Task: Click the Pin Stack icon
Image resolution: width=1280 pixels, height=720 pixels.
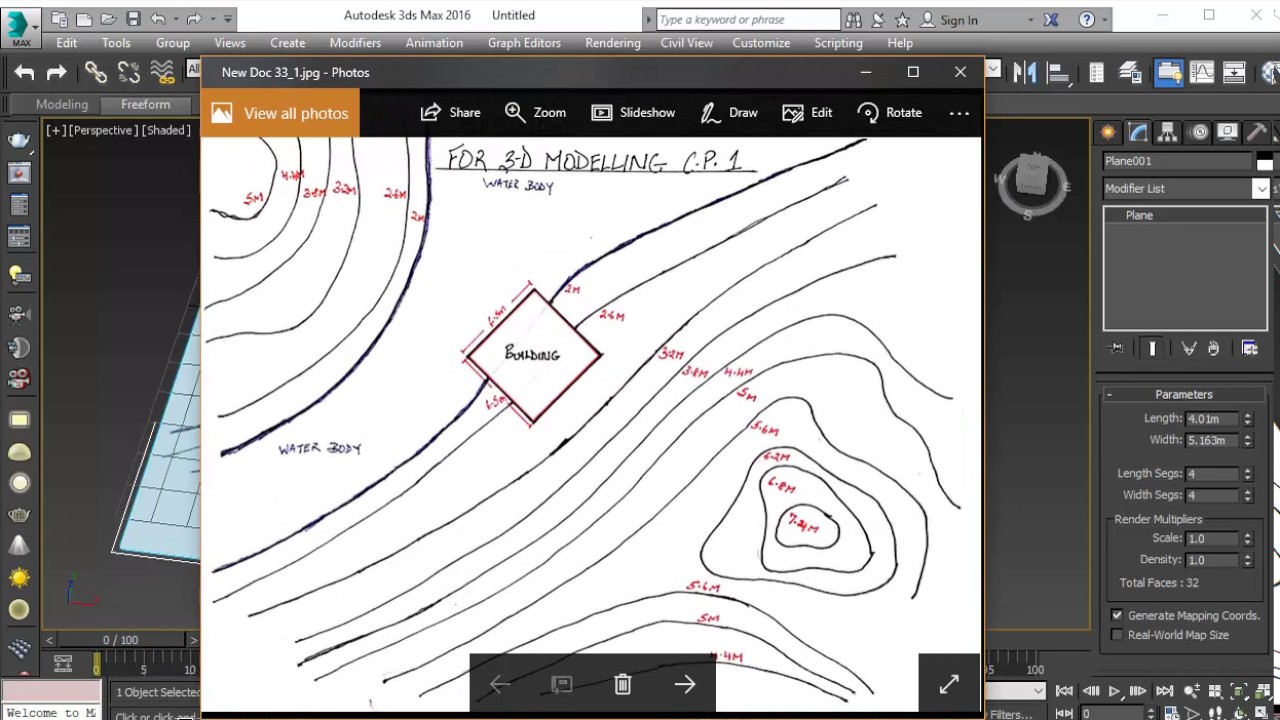Action: click(x=1117, y=348)
